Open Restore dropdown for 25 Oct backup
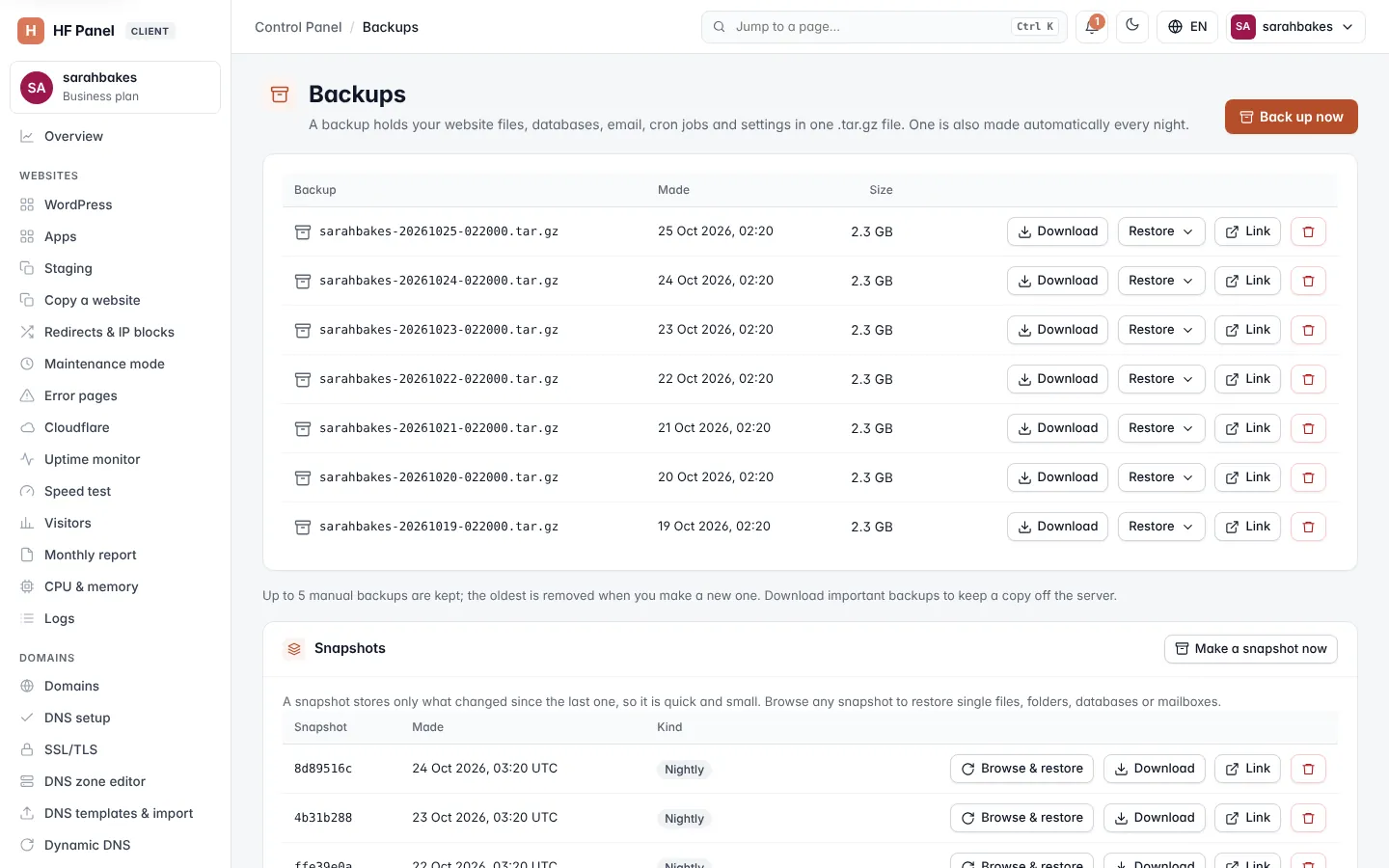1389x868 pixels. pos(1161,231)
